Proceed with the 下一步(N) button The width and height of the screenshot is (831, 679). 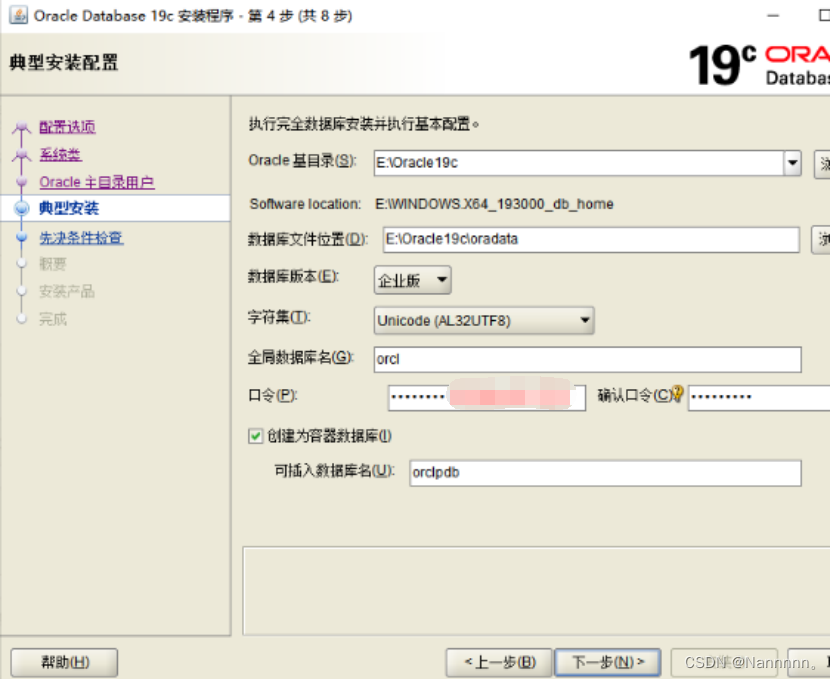pos(607,662)
